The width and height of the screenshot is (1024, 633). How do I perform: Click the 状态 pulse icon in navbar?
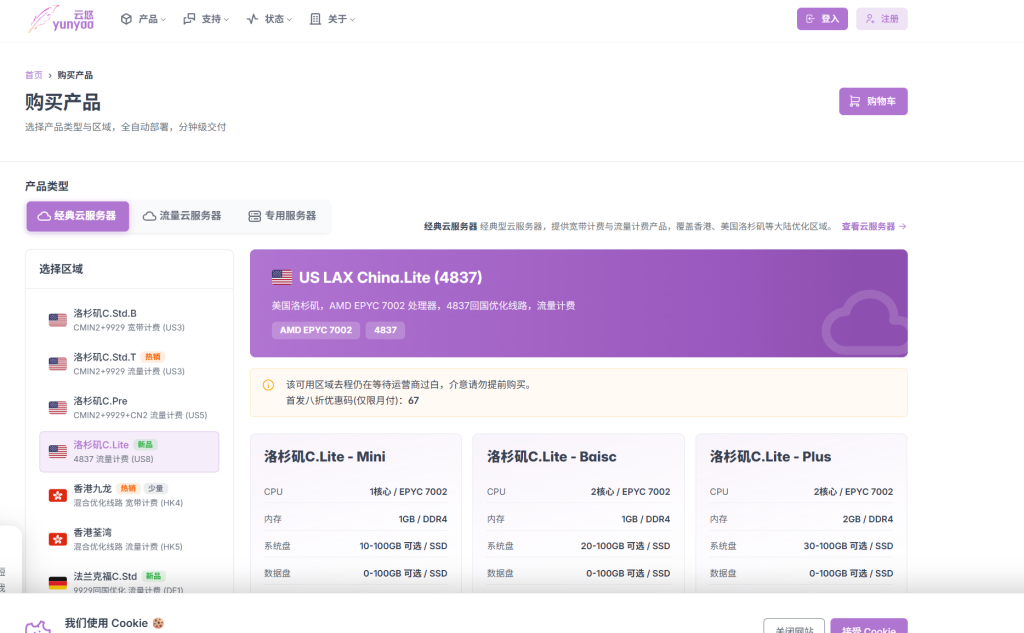(252, 19)
